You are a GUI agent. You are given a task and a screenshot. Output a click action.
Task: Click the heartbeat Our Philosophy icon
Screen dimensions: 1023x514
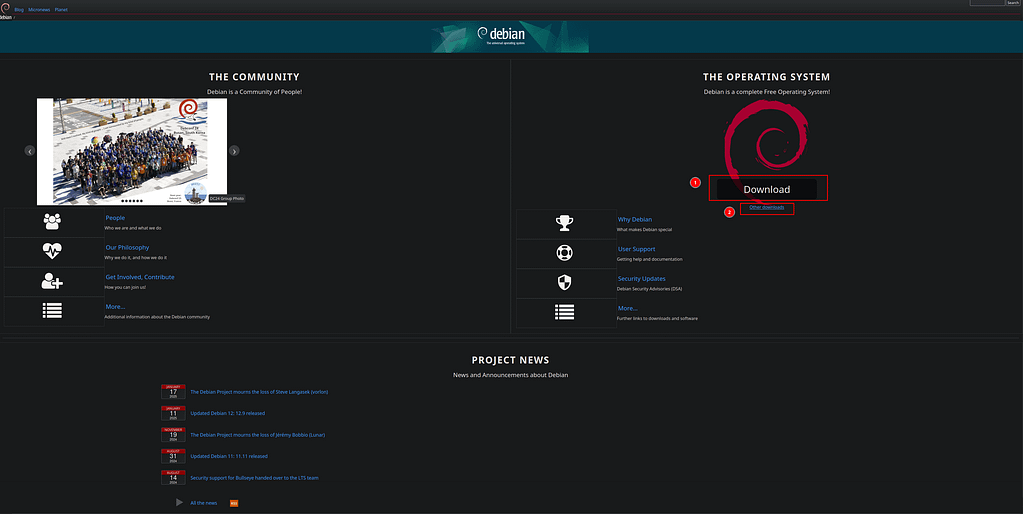(52, 251)
